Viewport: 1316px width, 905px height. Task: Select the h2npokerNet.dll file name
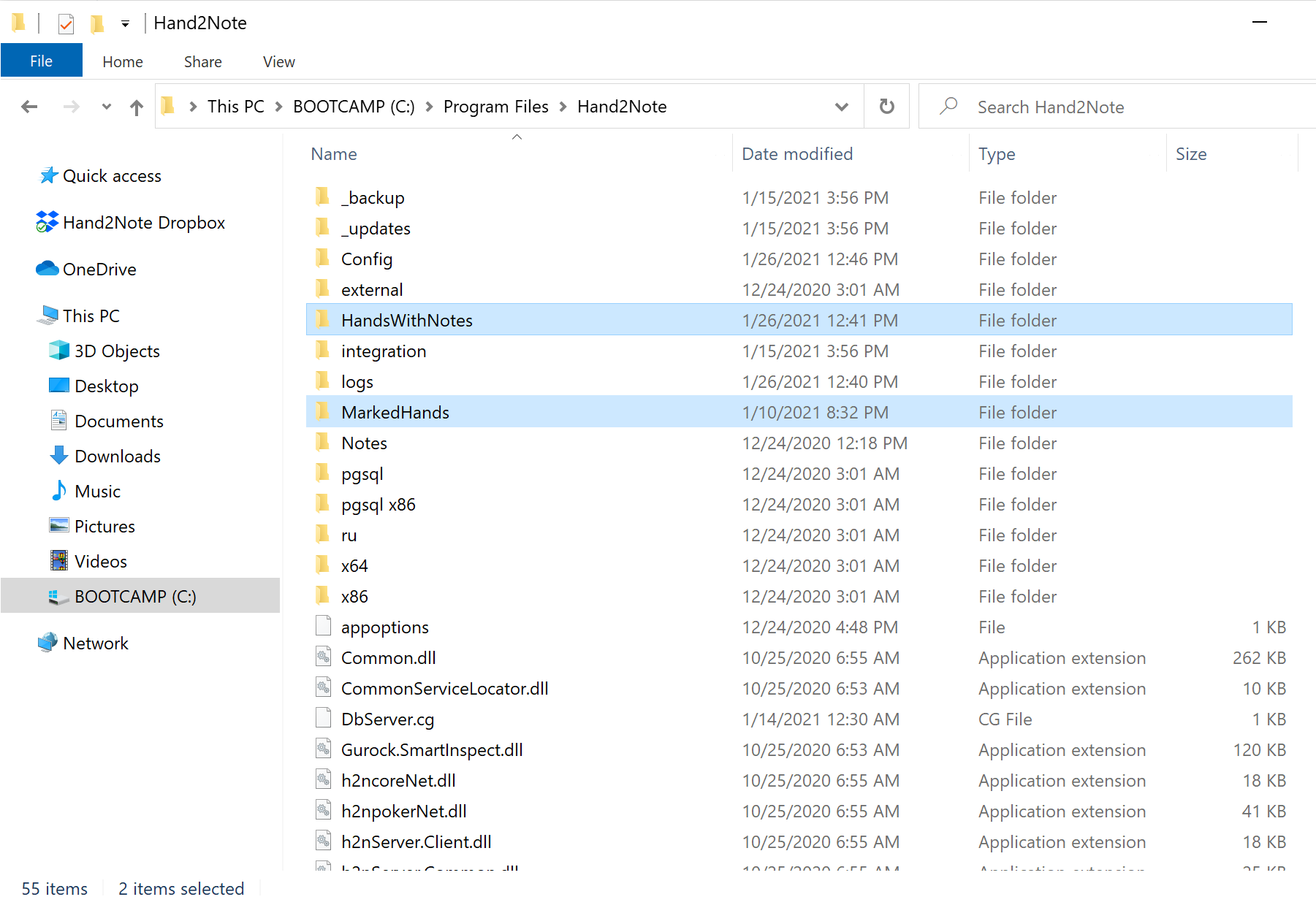tap(403, 812)
